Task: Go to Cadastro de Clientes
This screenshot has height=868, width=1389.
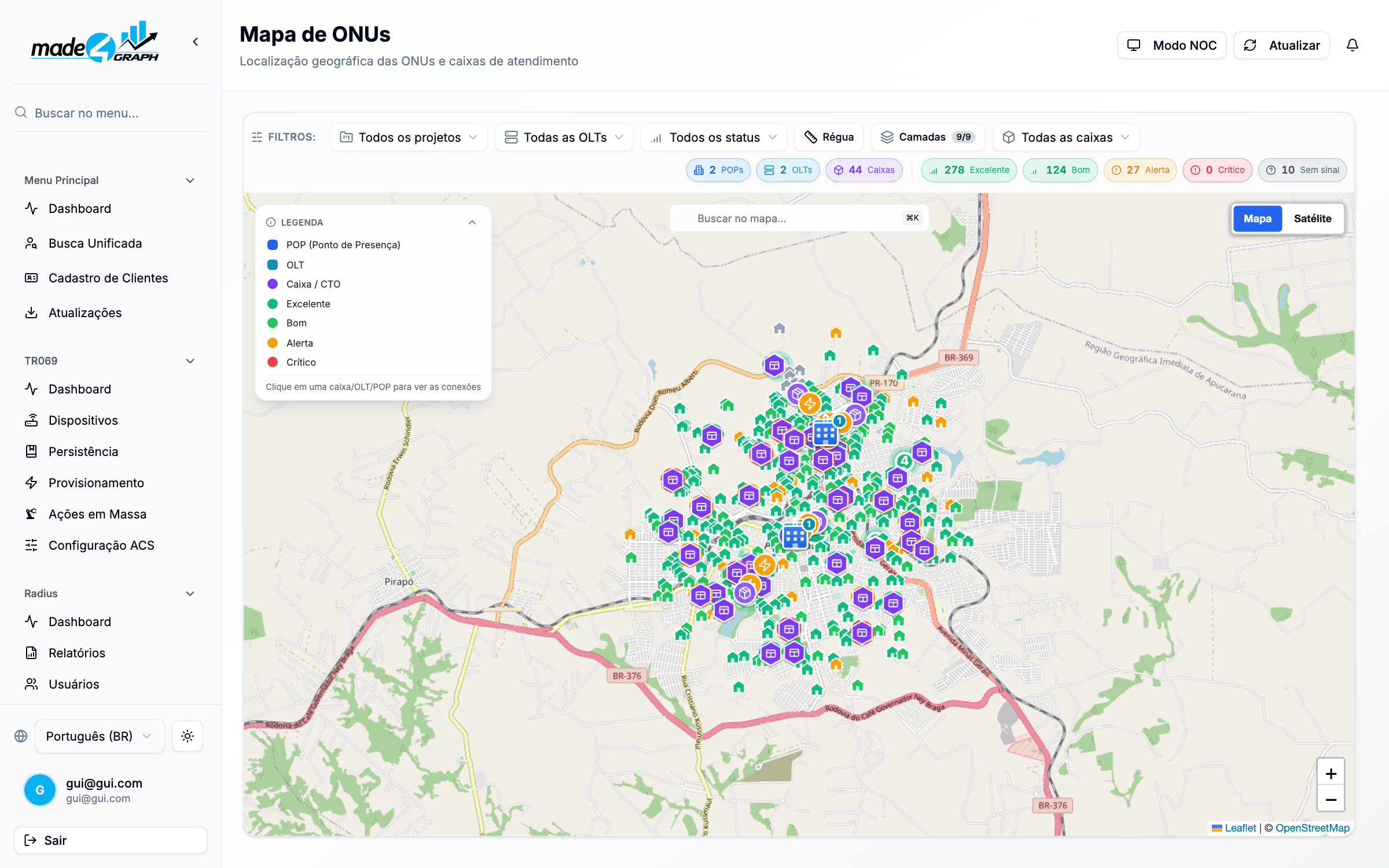Action: click(x=108, y=278)
